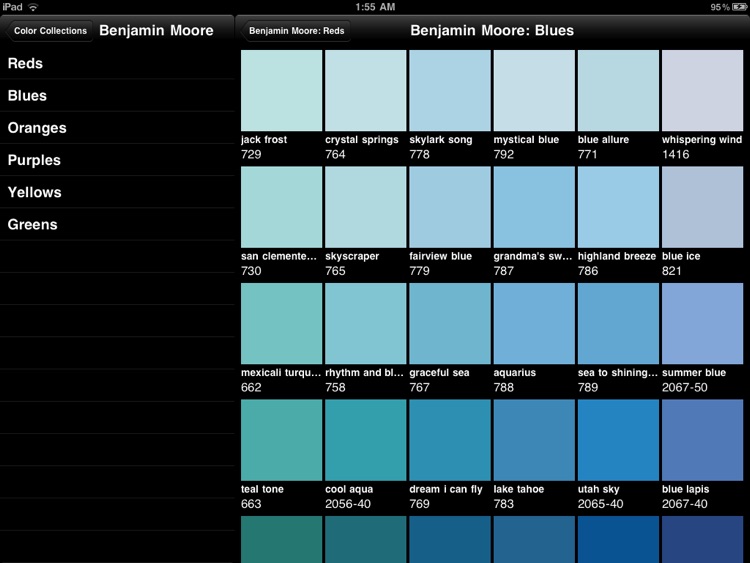
Task: Choose the utah sky swatch
Action: pyautogui.click(x=618, y=440)
